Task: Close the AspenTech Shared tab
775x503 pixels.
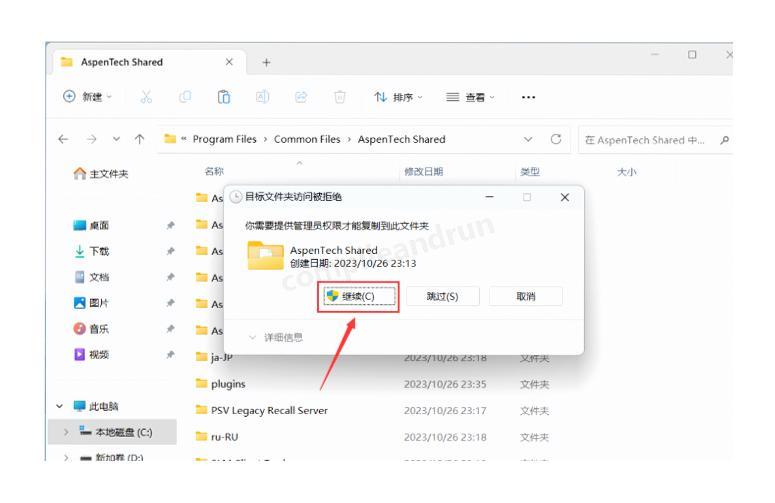Action: [x=229, y=62]
